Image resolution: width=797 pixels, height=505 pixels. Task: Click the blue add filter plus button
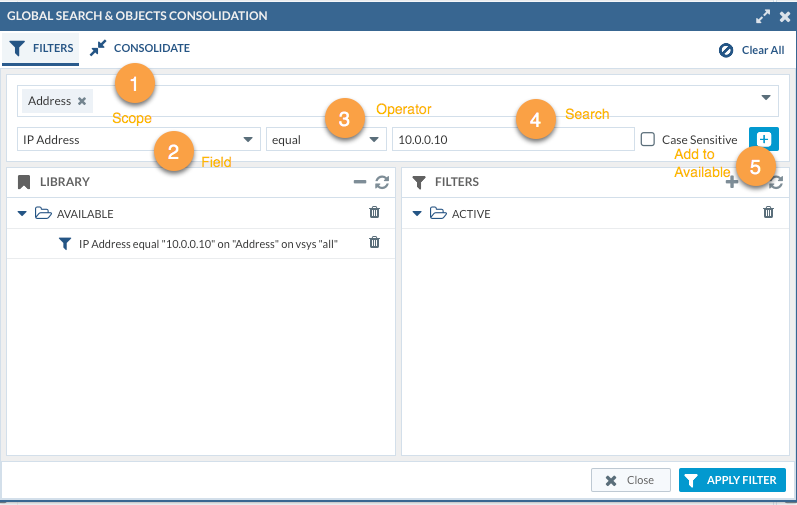(x=763, y=140)
